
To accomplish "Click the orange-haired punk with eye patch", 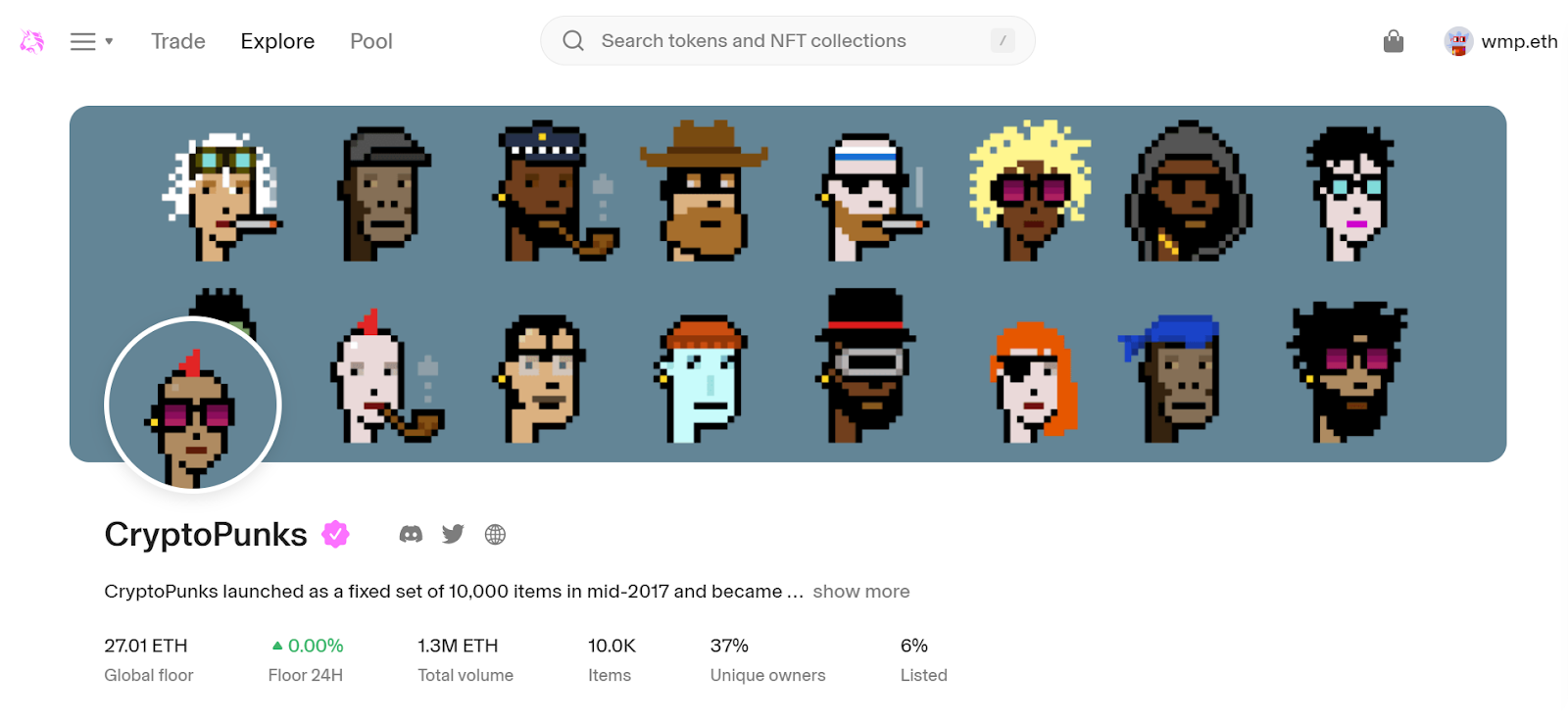I will (1035, 382).
